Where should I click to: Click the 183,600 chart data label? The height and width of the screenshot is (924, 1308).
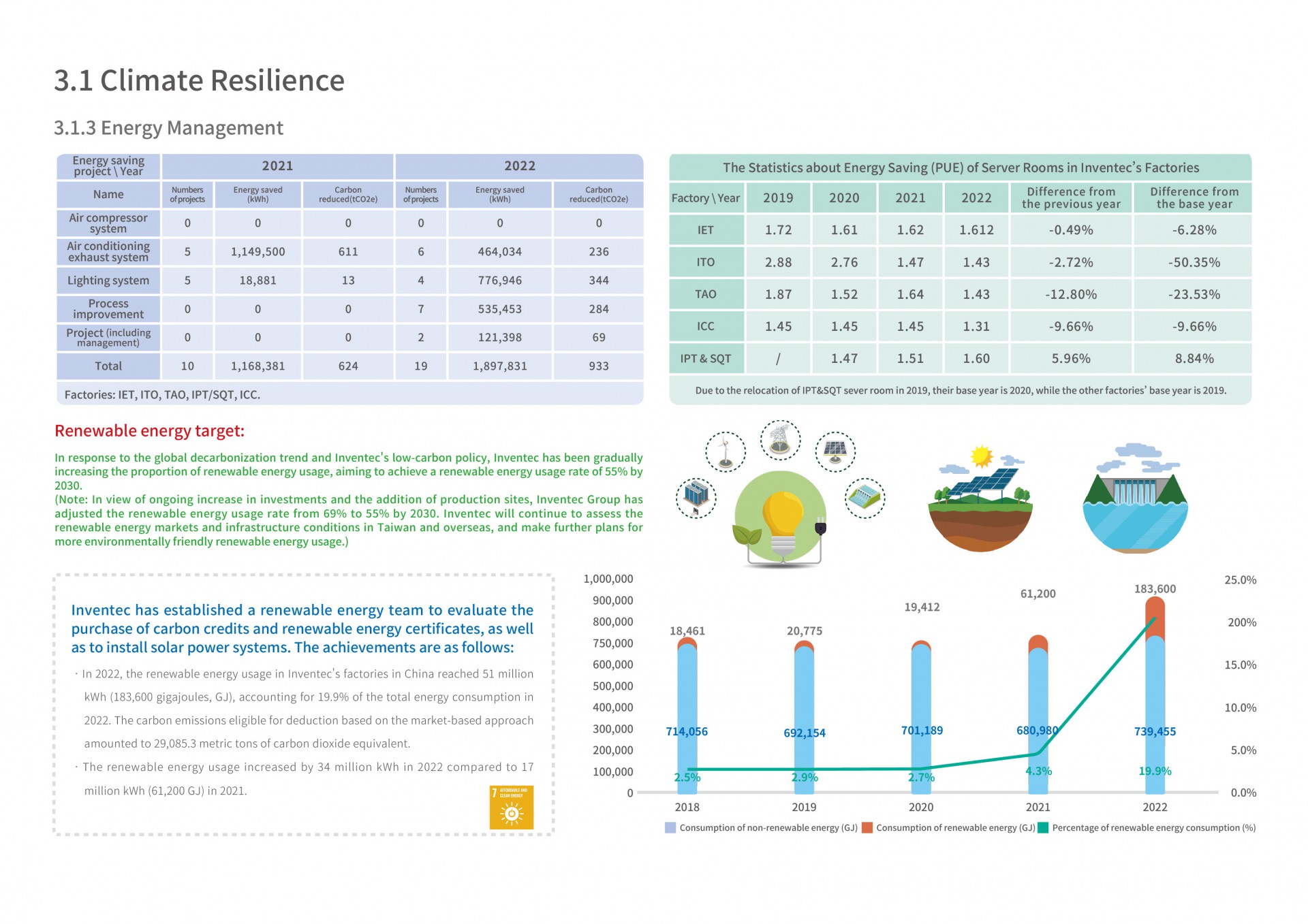click(x=1155, y=589)
